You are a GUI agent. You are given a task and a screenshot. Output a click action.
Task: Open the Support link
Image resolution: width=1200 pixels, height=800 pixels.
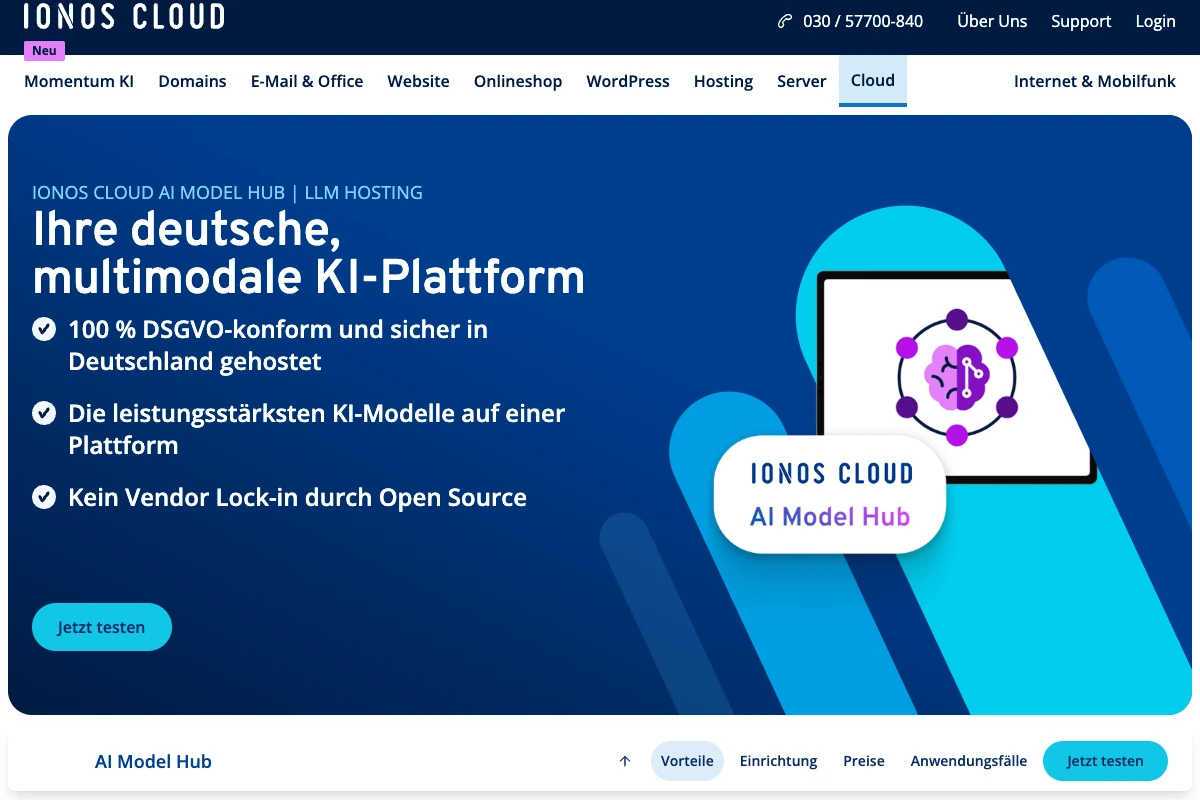click(x=1081, y=21)
